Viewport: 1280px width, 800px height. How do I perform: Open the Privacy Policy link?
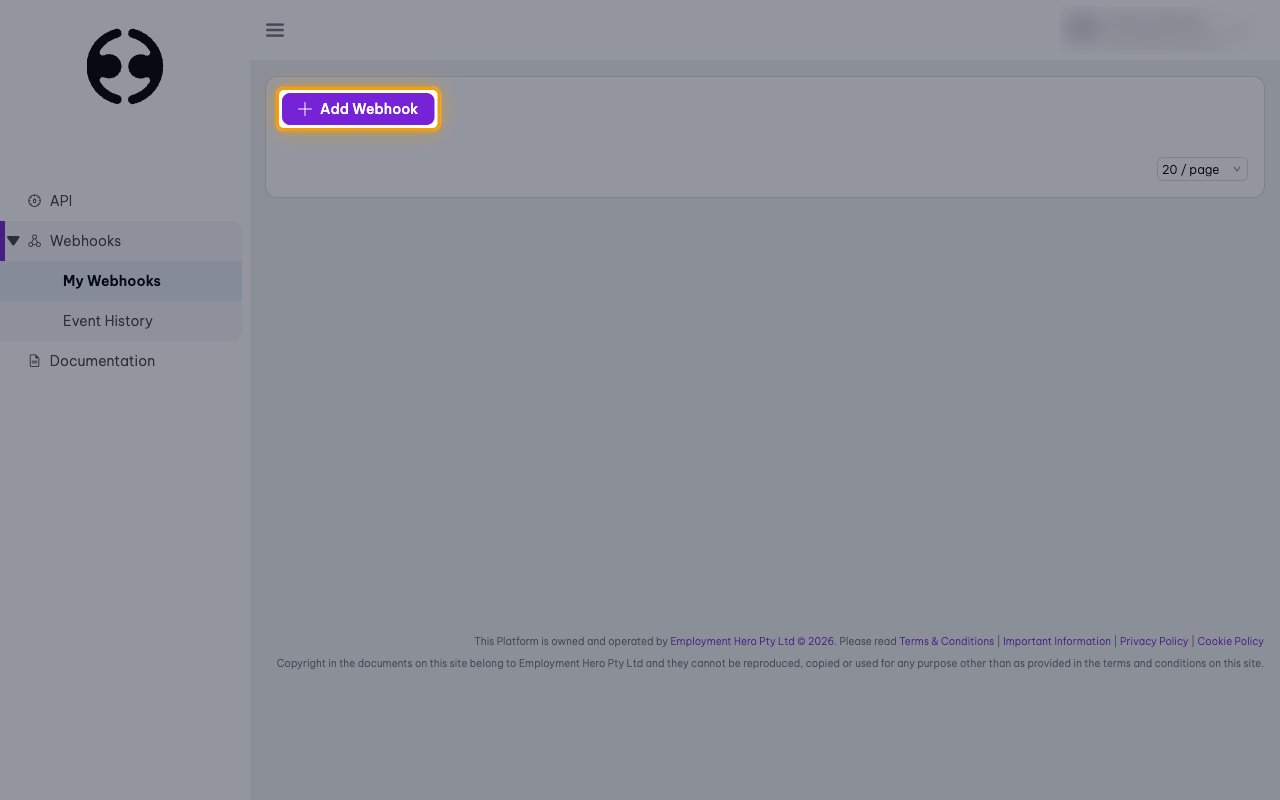[1154, 641]
